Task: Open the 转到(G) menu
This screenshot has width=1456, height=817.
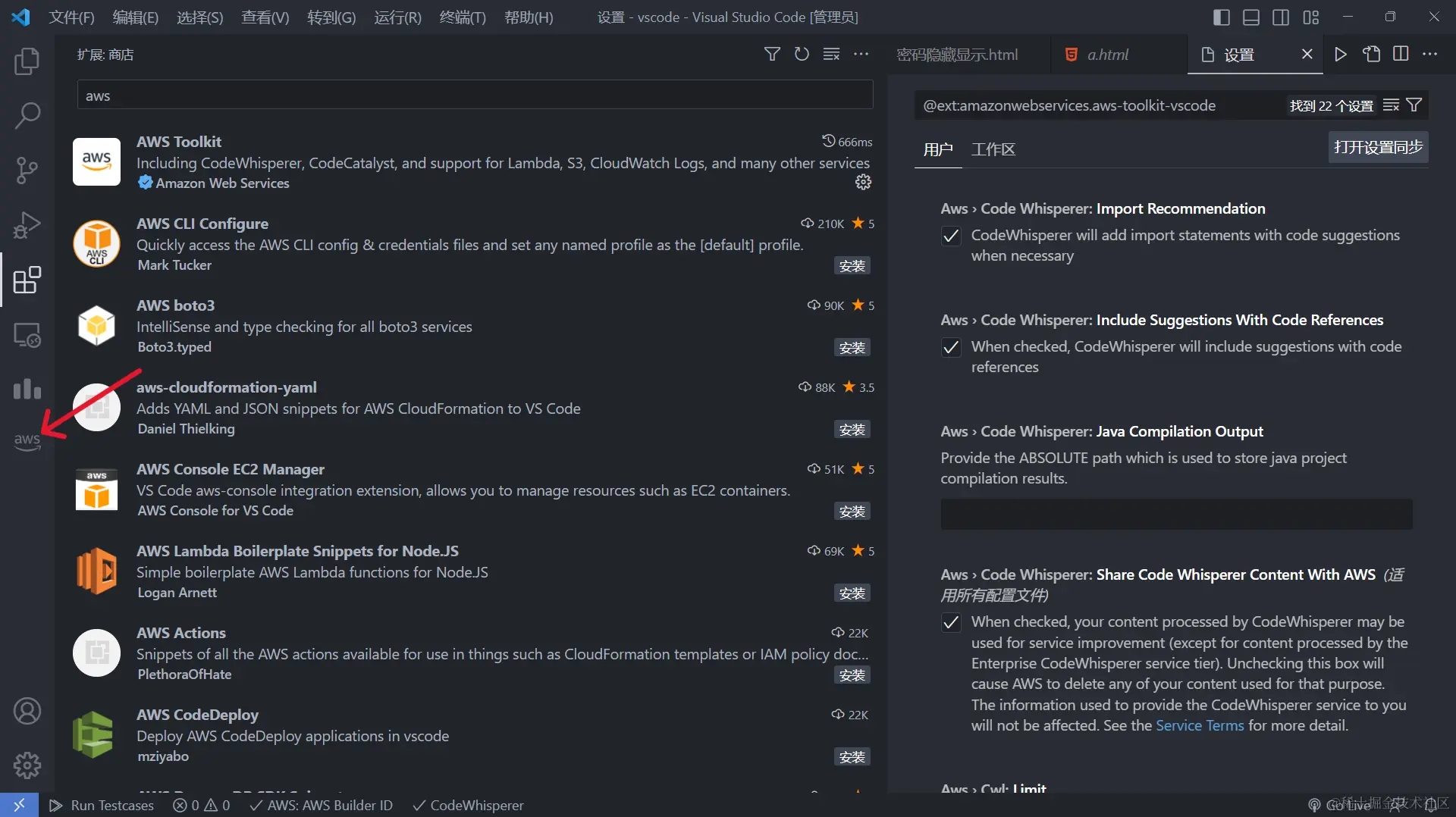Action: coord(331,17)
